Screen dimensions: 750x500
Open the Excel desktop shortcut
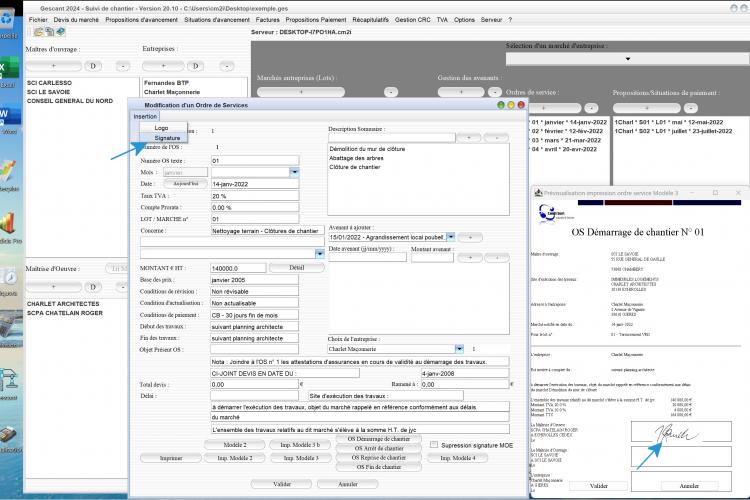pos(8,72)
